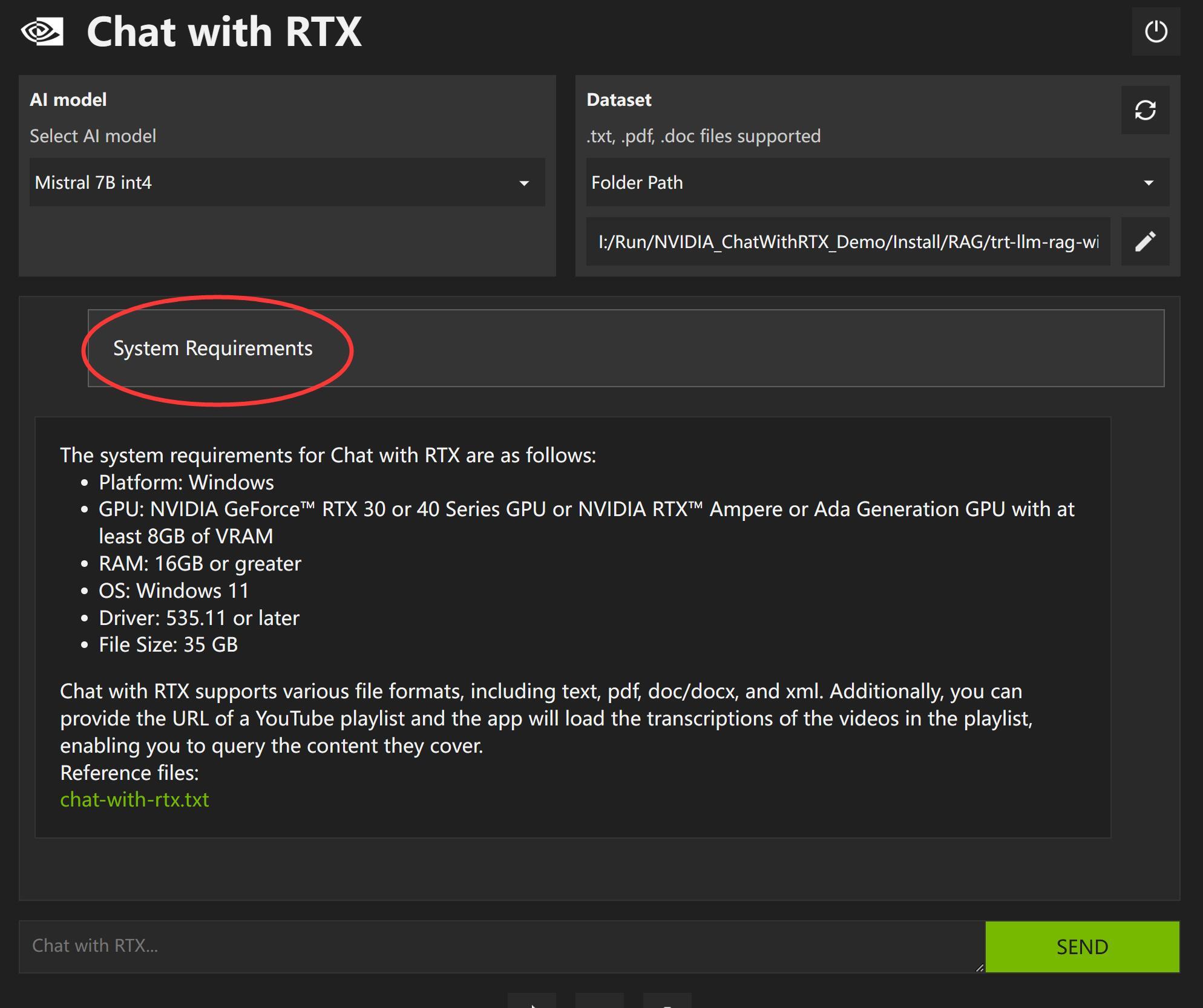Image resolution: width=1203 pixels, height=1008 pixels.
Task: Click the Chat with RTX title
Action: pyautogui.click(x=224, y=31)
